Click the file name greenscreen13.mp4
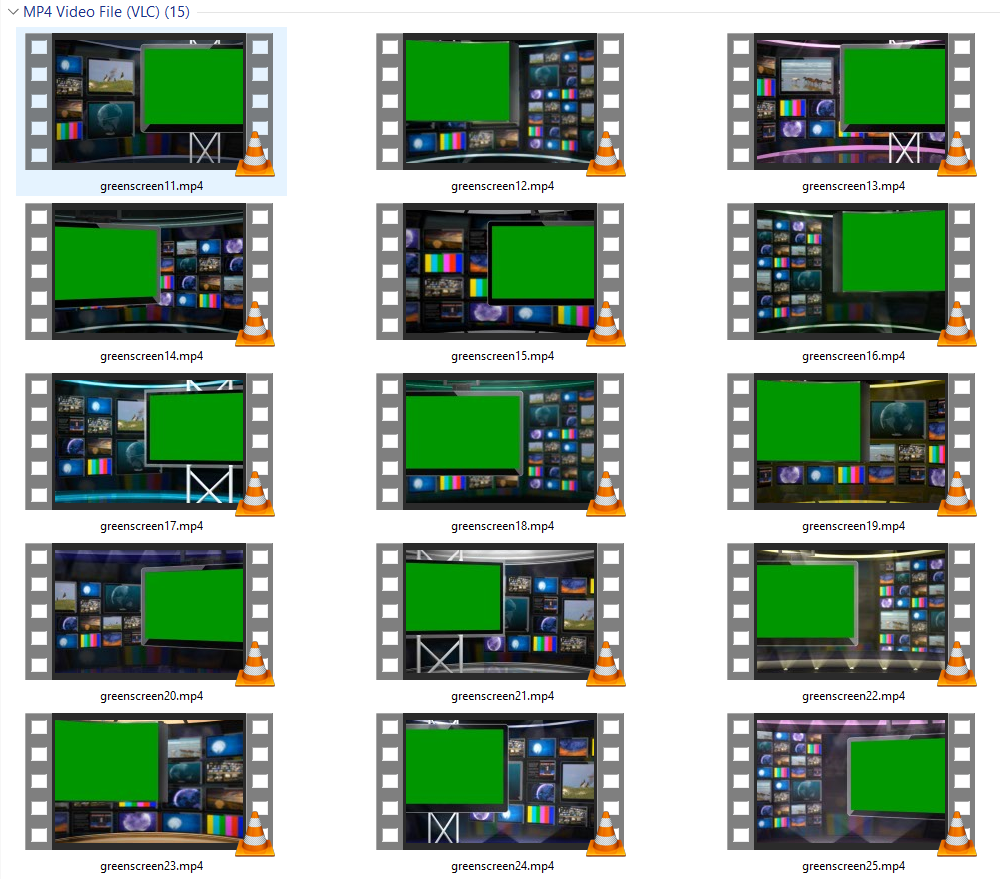This screenshot has width=1000, height=894. pyautogui.click(x=853, y=186)
